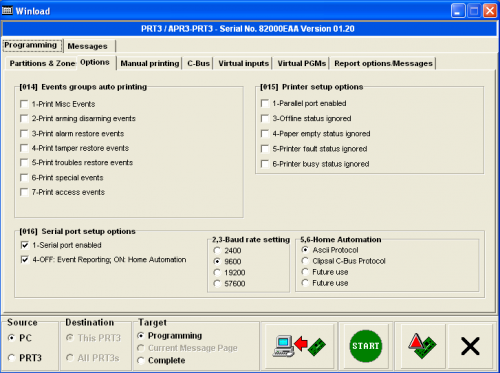Click the PC-to-module transfer direction icon
Screen dimensions: 500x373
[x=299, y=346]
